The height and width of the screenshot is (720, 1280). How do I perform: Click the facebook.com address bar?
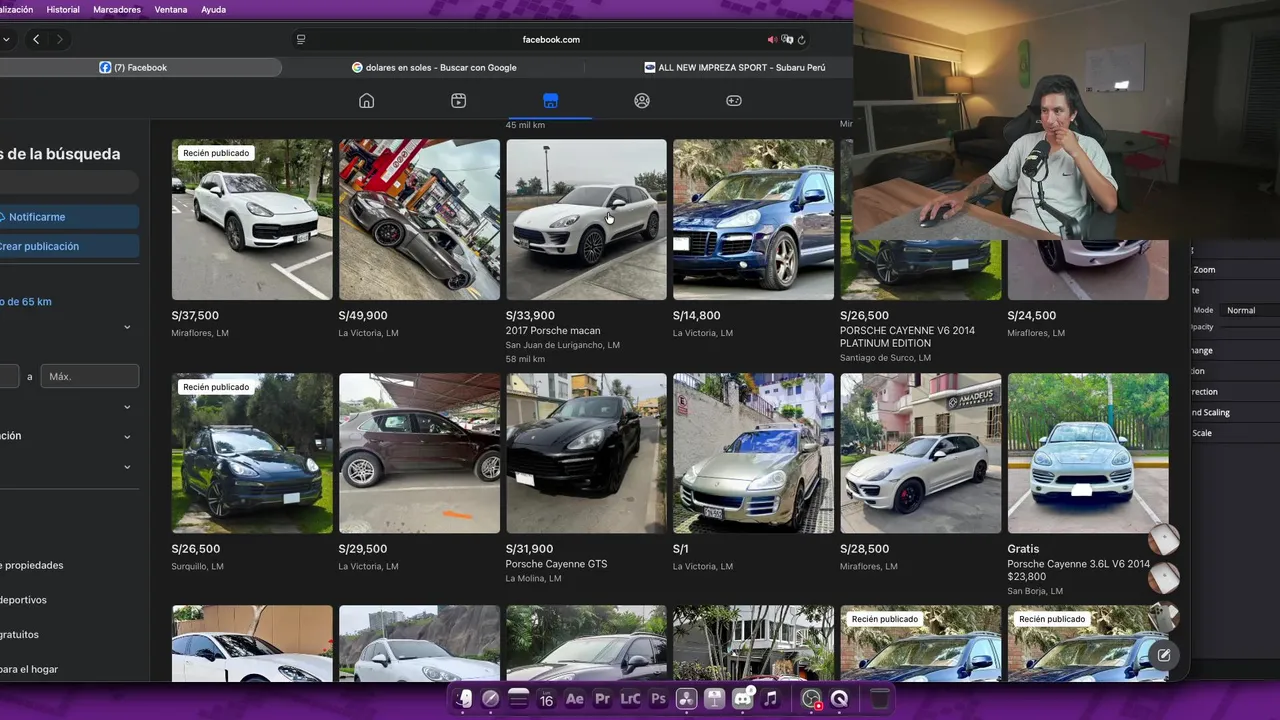tap(551, 40)
